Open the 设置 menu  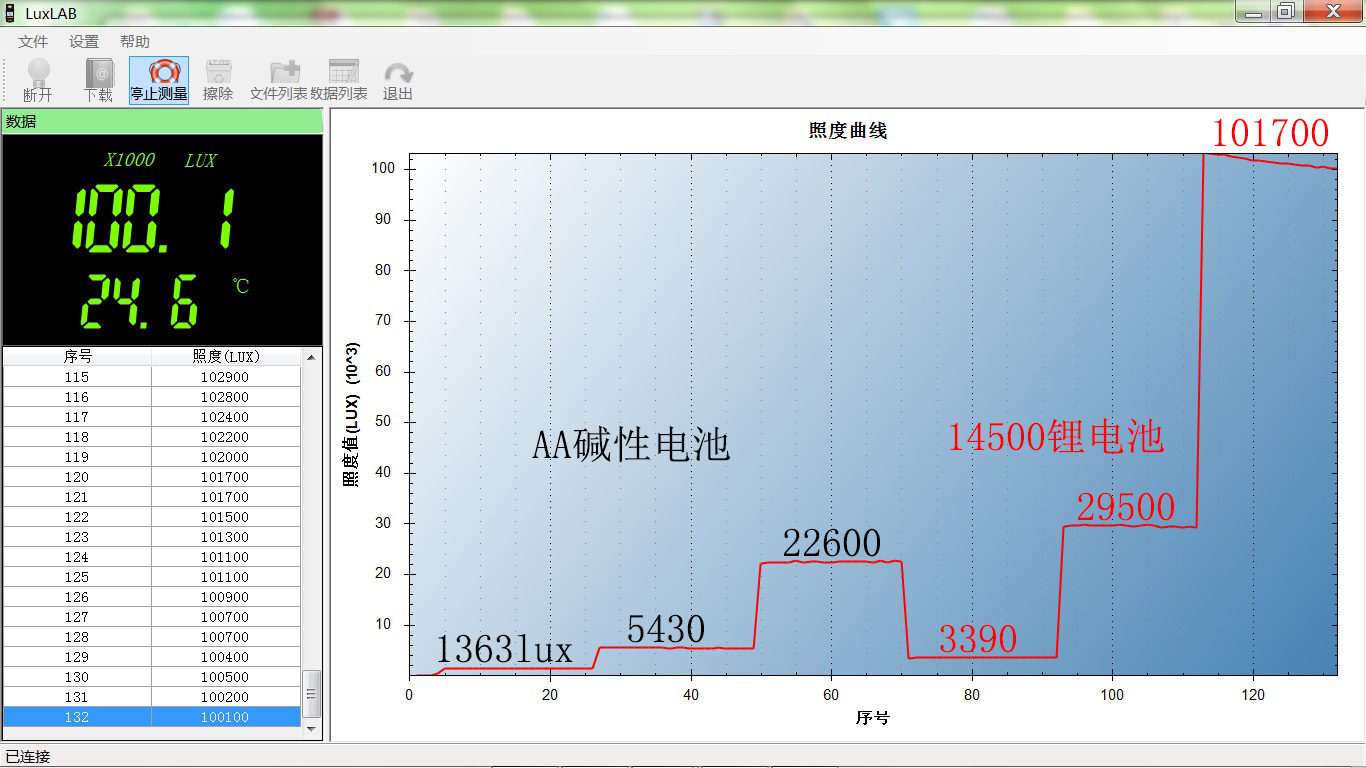(84, 42)
